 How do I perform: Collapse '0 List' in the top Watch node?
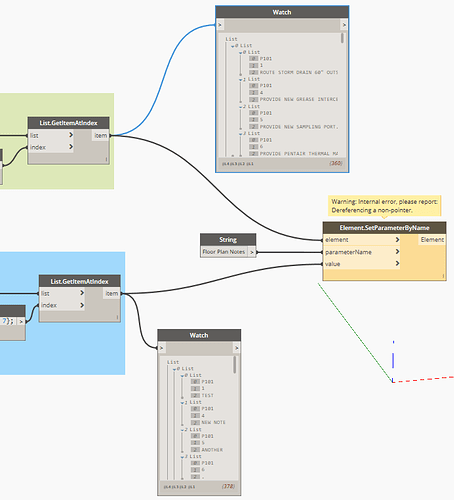click(233, 46)
